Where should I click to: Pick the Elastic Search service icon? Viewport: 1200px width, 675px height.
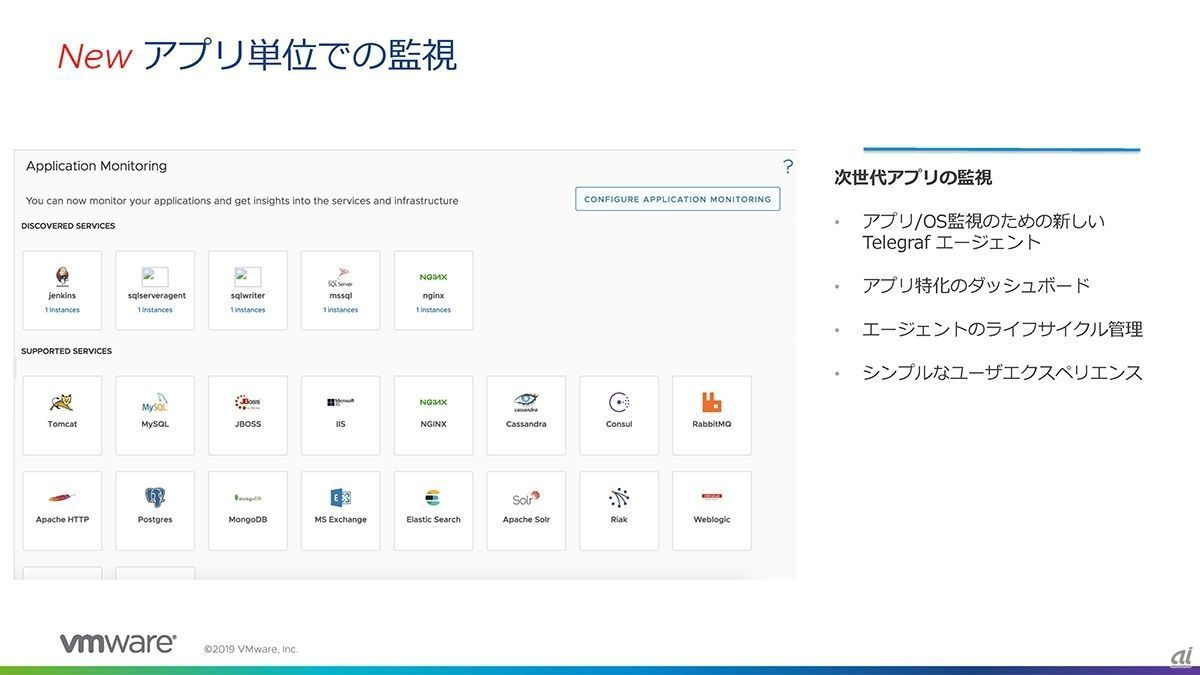click(433, 498)
